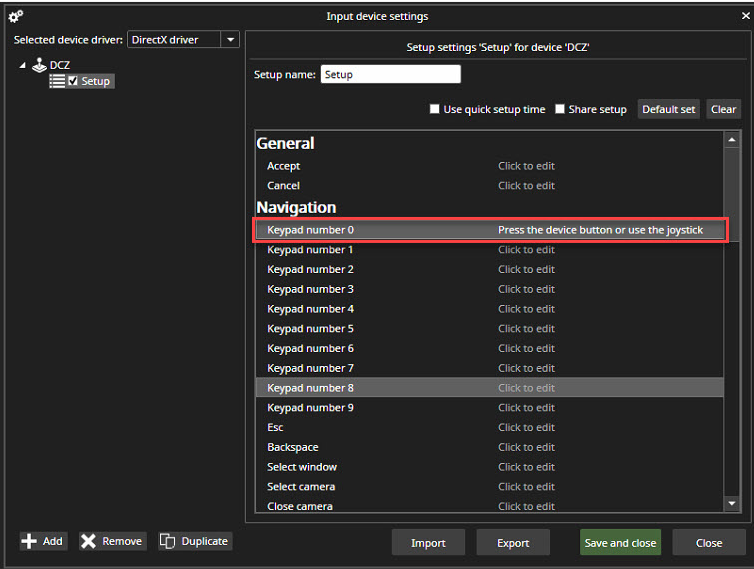Viewport: 754px width, 569px height.
Task: Enable the Share setup checkbox
Action: tap(560, 109)
